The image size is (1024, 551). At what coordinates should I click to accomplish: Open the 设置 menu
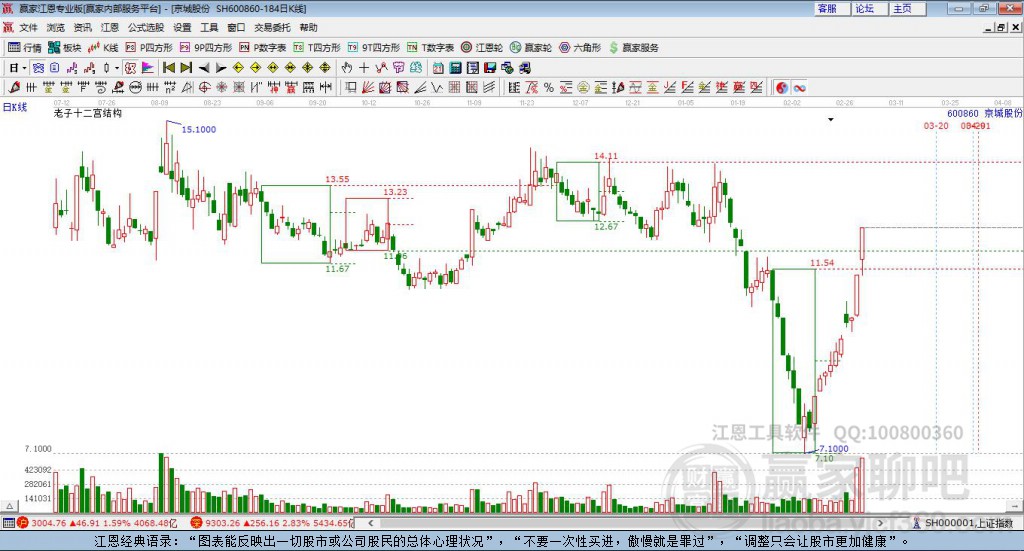pos(182,27)
